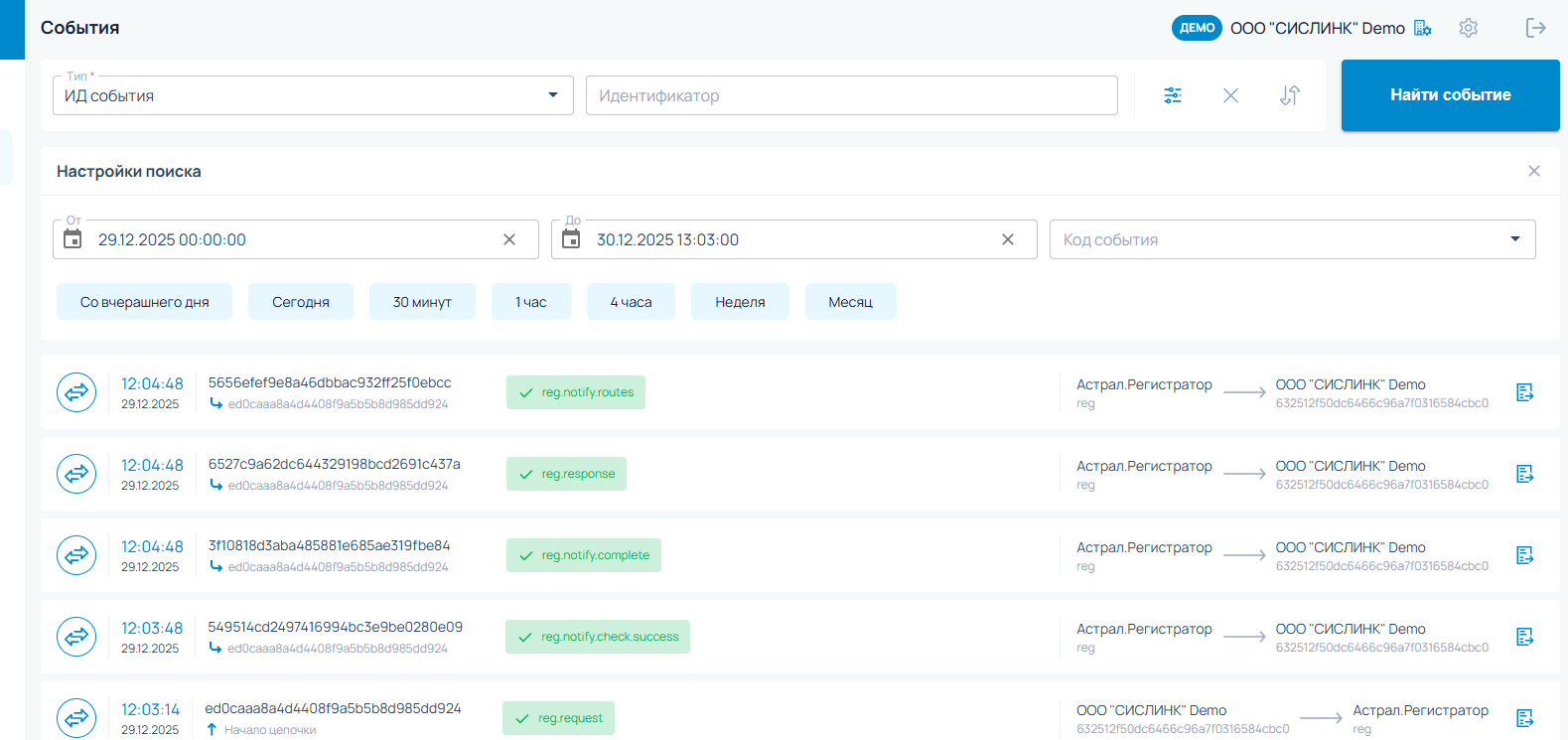Select 1 час time preset
Screen dimensions: 1568x740
pyautogui.click(x=531, y=302)
